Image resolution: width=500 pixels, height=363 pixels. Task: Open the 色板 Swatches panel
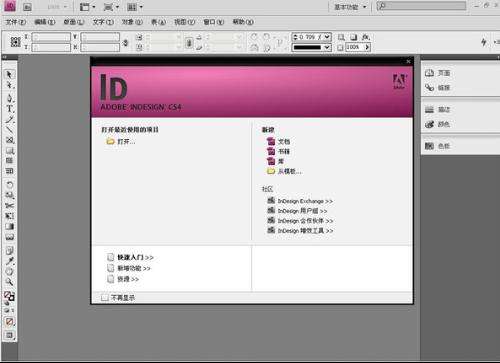438,146
